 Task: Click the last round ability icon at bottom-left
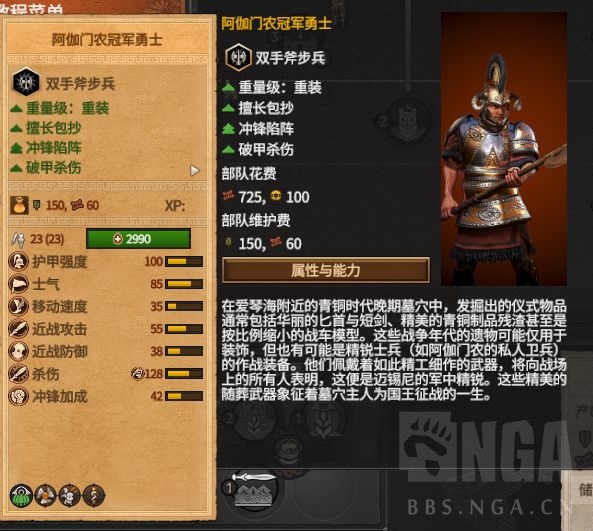93,495
